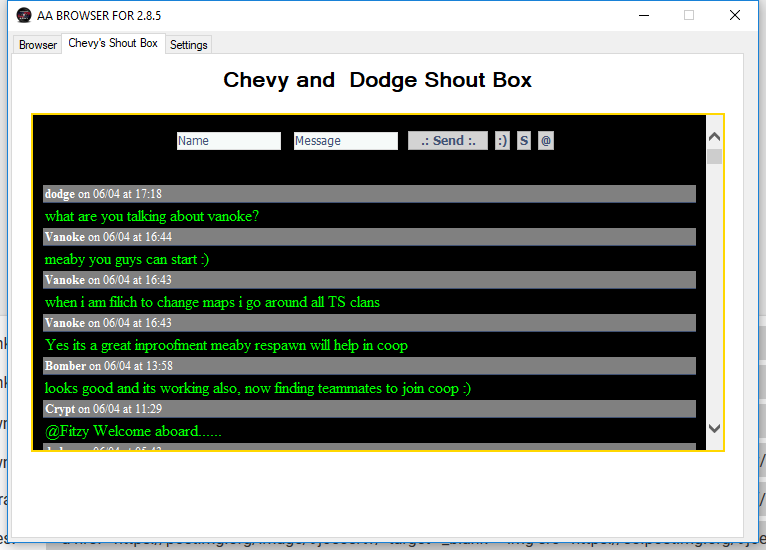
Task: Click message about changing maps and TS clans
Action: tap(212, 302)
